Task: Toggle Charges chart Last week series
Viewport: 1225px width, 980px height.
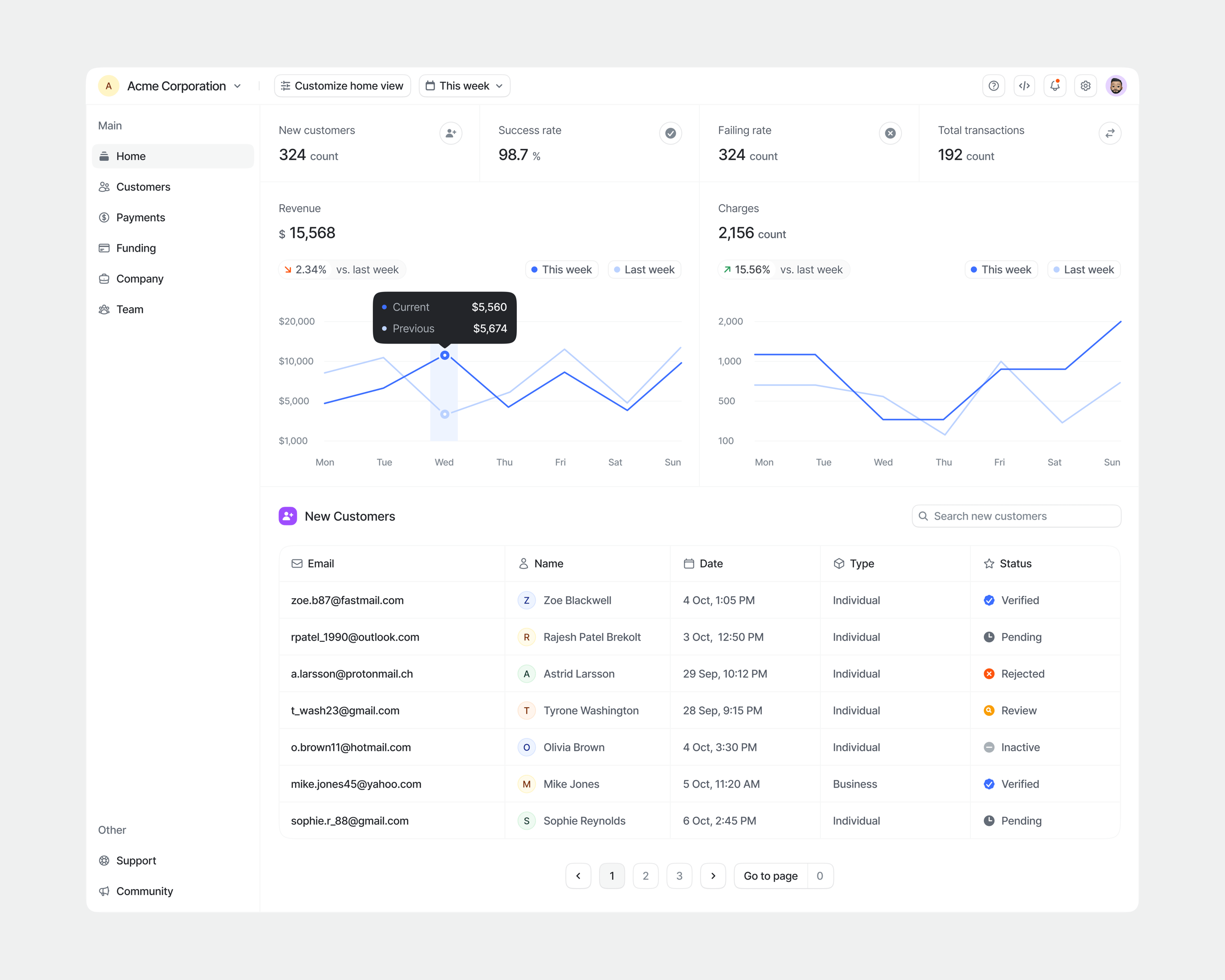Action: [x=1083, y=269]
